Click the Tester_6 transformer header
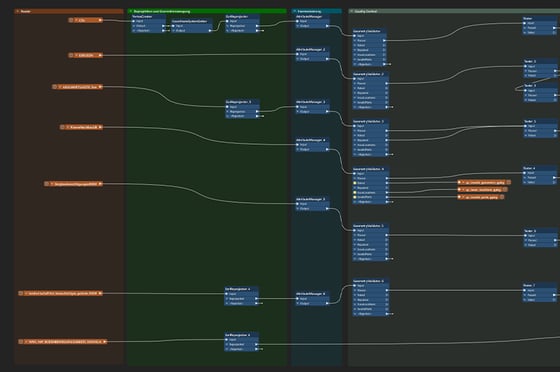Image resolution: width=560 pixels, height=372 pixels. point(540,231)
